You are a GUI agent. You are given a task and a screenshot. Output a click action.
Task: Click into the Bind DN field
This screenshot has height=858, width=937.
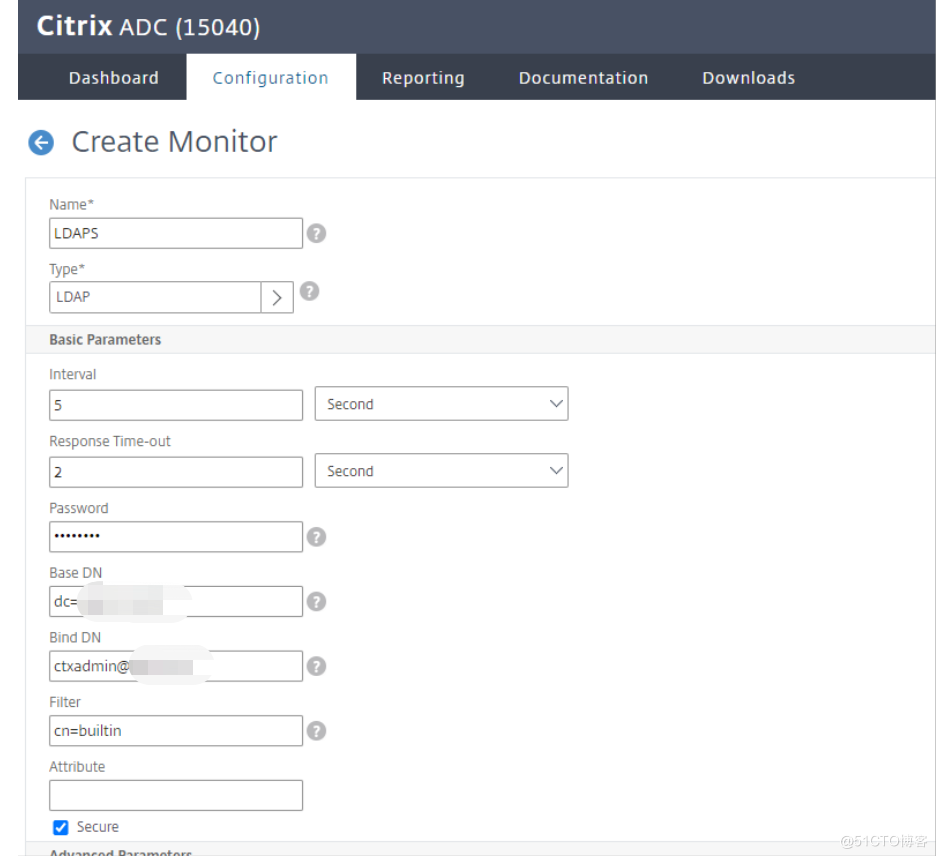pos(176,666)
